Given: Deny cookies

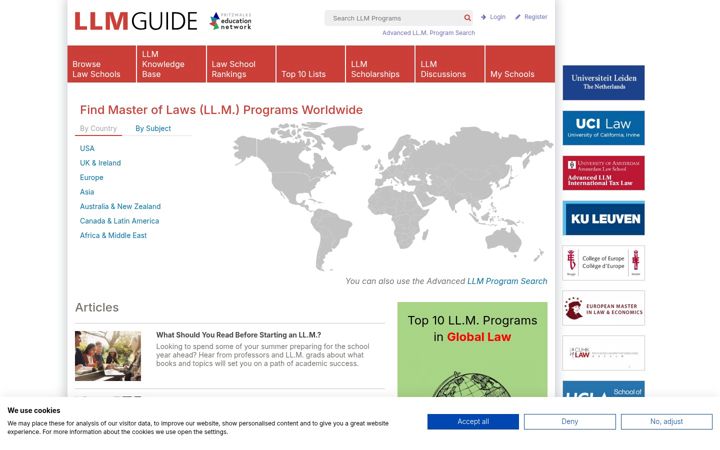Looking at the screenshot, I should tap(570, 422).
